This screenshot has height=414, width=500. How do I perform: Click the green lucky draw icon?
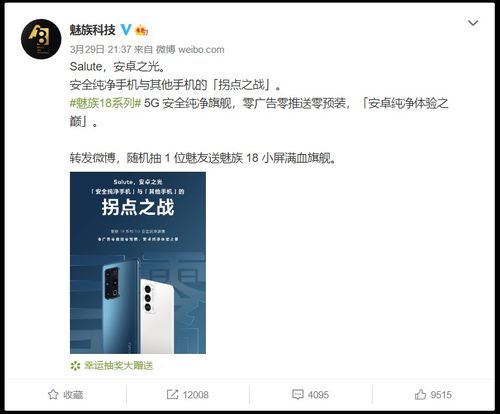pos(75,366)
